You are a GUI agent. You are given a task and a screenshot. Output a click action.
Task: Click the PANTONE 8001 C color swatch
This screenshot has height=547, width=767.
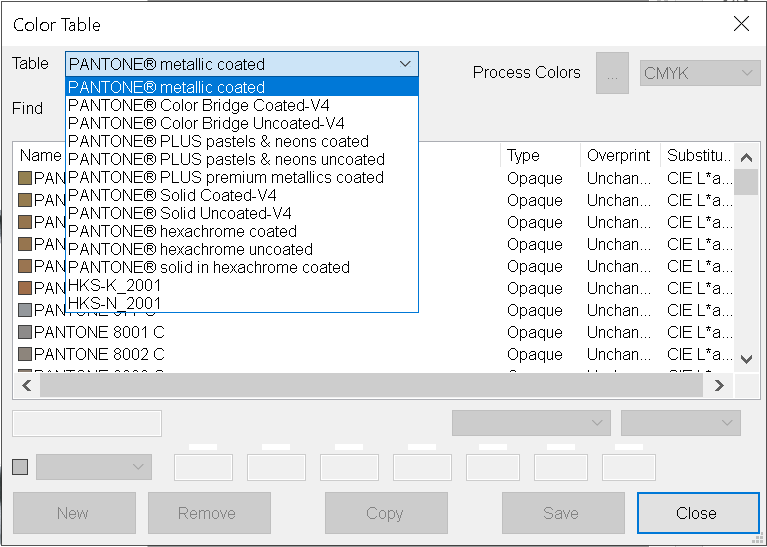click(x=25, y=332)
